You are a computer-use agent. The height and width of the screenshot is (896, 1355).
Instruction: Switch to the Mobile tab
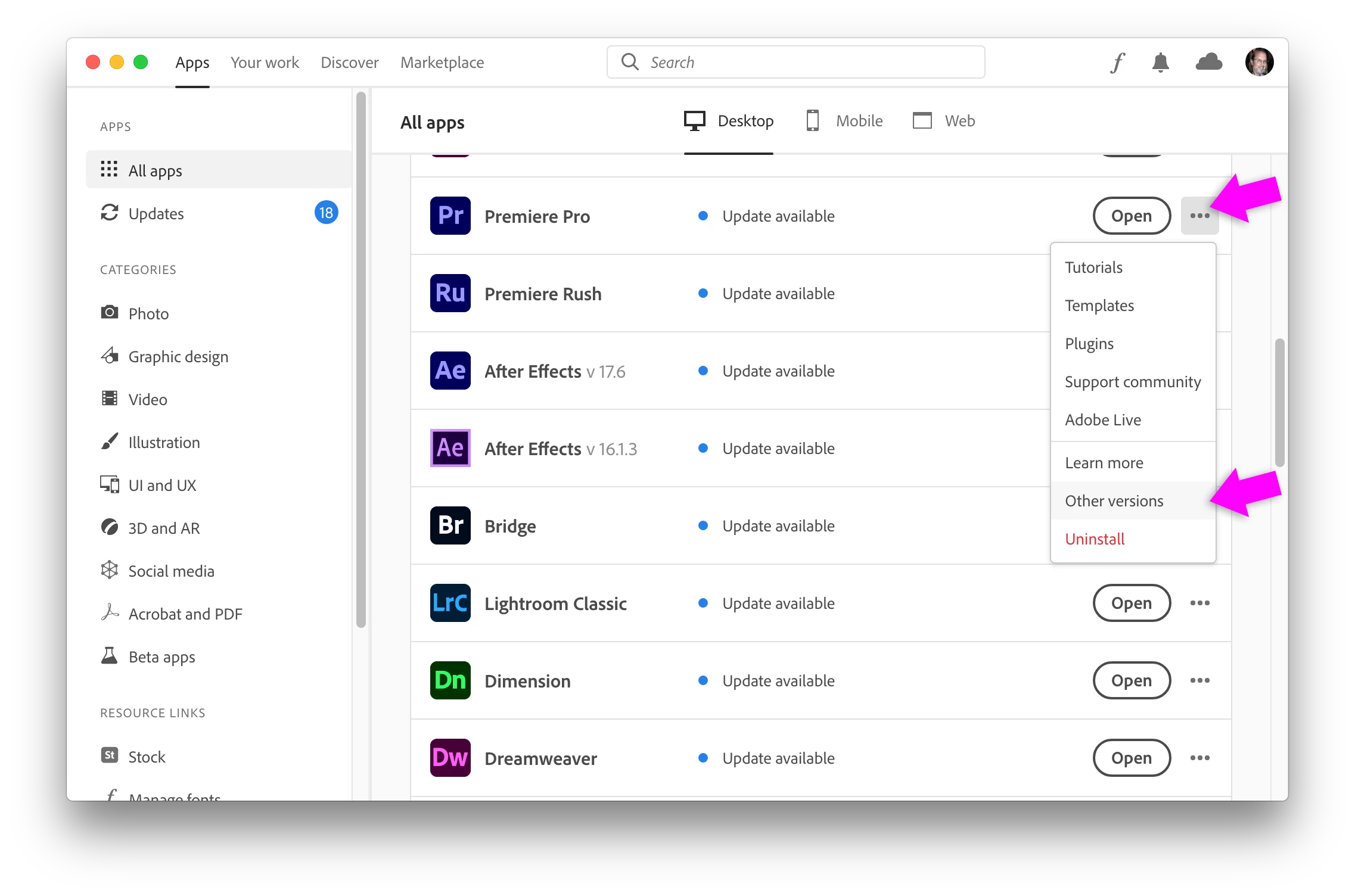pyautogui.click(x=844, y=121)
